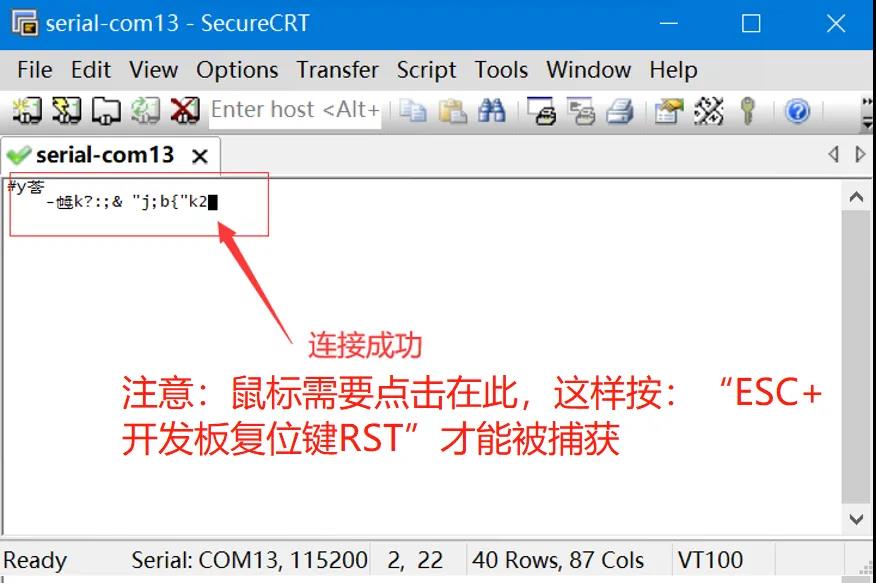Click the Find binoculars icon
This screenshot has width=876, height=583.
click(492, 111)
